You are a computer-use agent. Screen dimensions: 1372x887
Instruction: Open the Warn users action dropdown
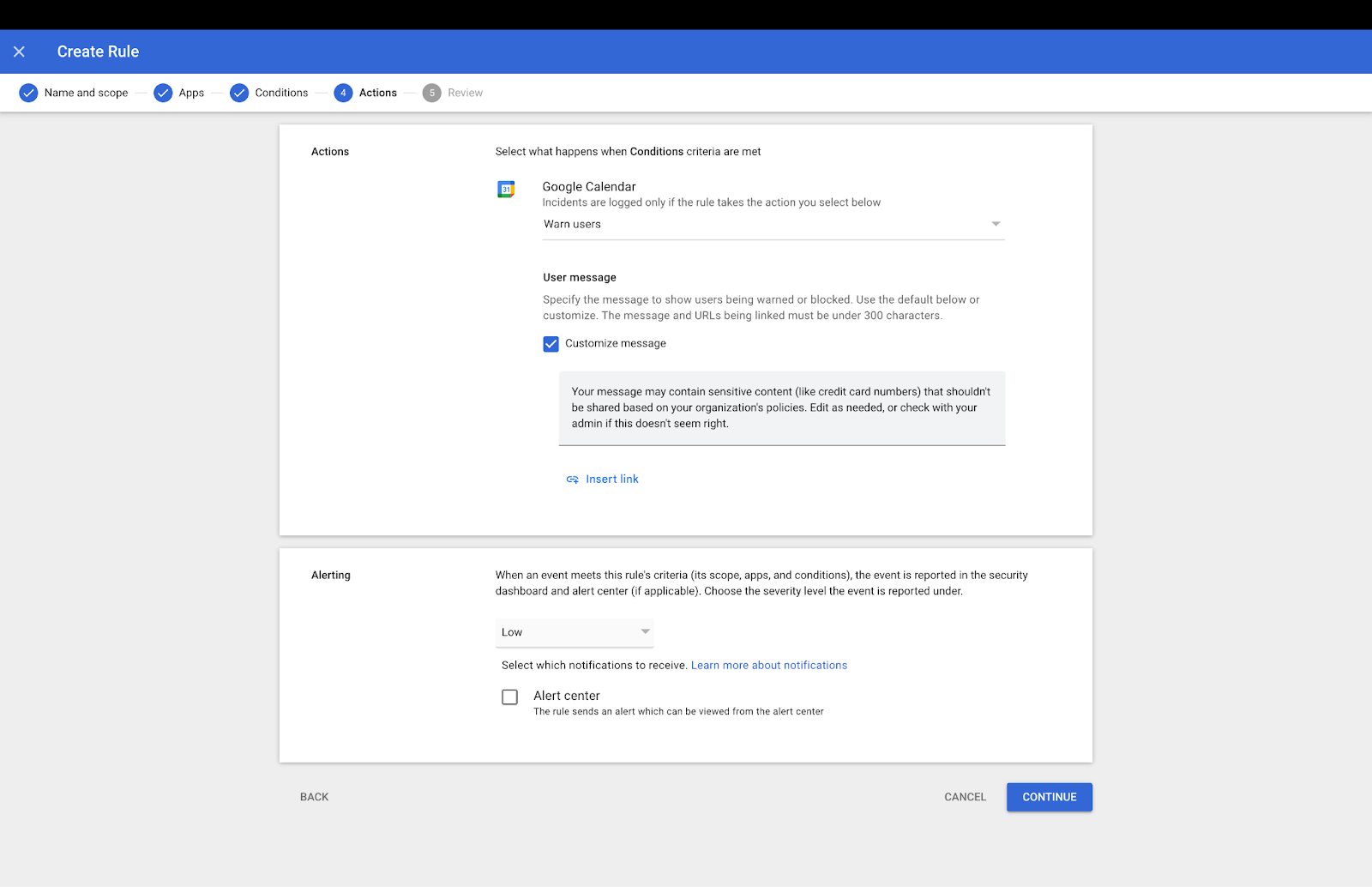772,224
